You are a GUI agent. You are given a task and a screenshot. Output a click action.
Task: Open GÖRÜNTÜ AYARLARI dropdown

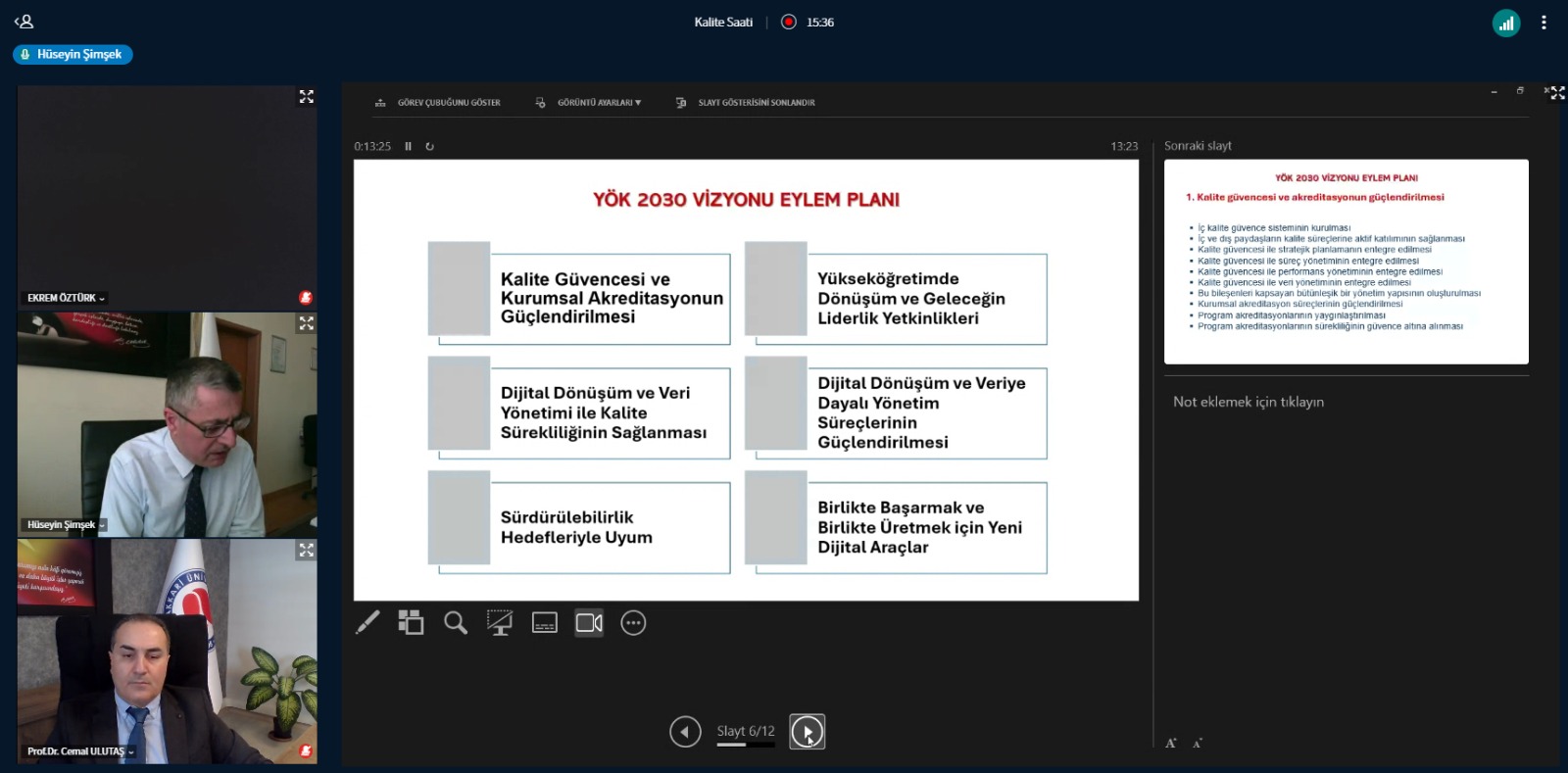coord(589,103)
